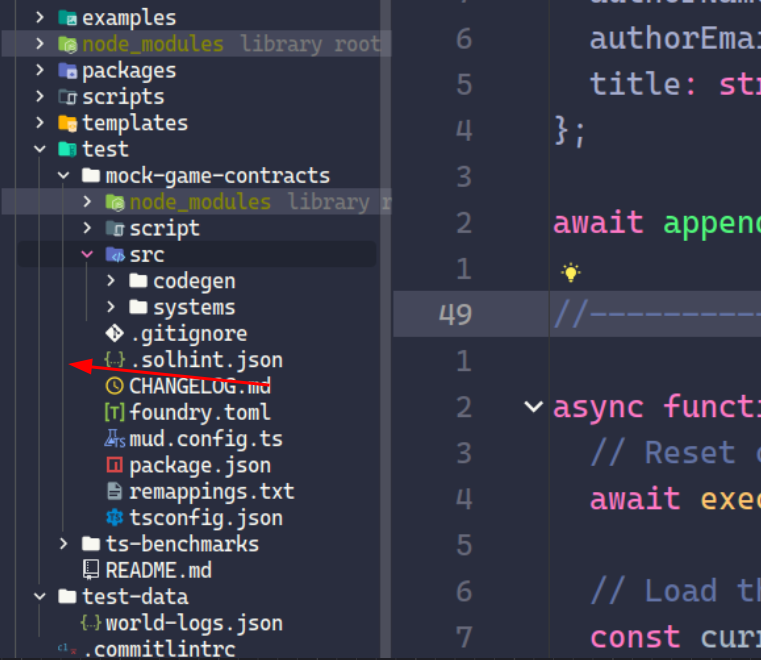Click the 'title' property in editor
Viewport: 761px width, 660px height.
pos(635,84)
